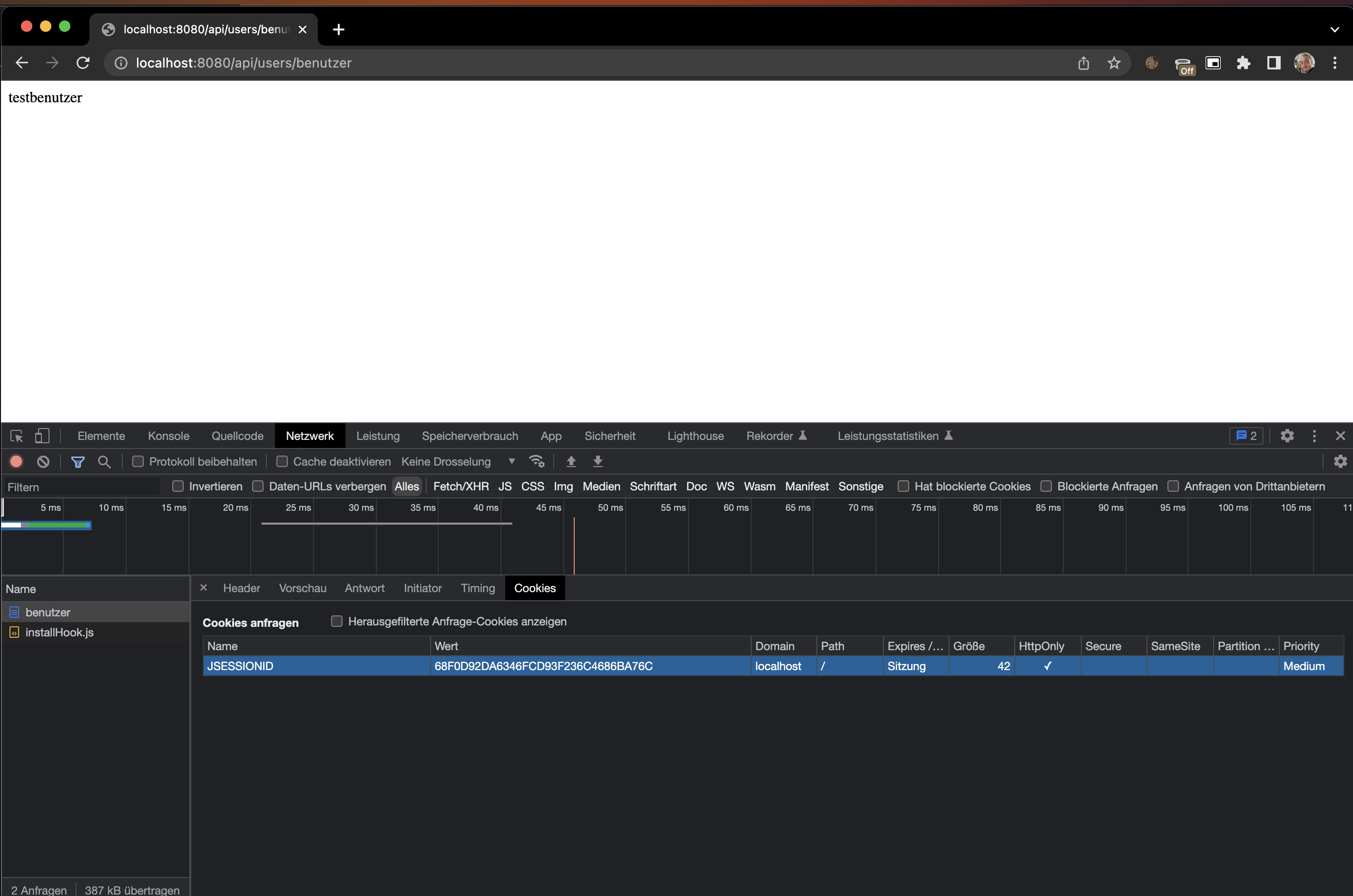Open DevTools settings gear
The width and height of the screenshot is (1353, 896).
tap(1287, 436)
